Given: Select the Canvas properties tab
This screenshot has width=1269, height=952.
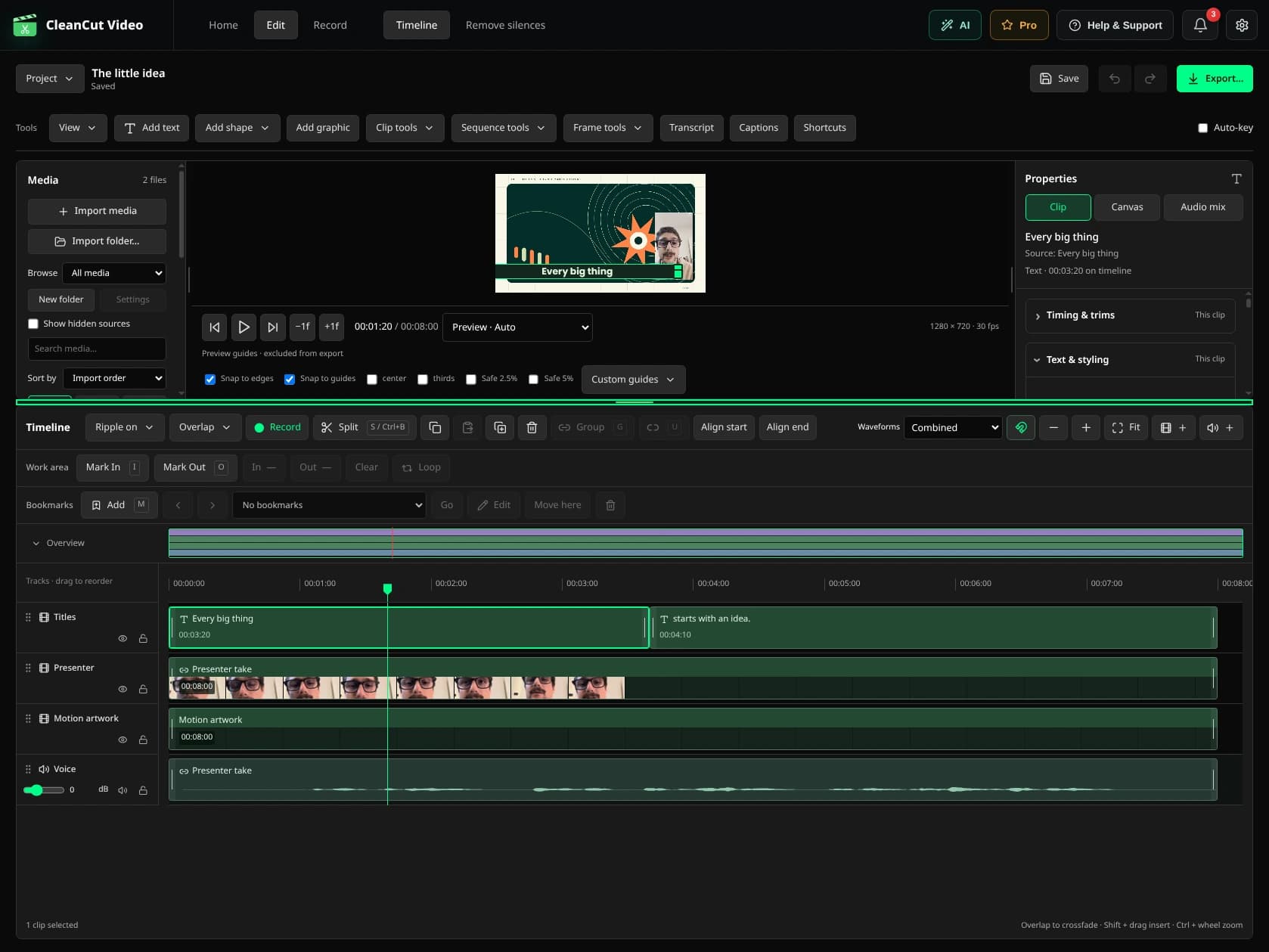Looking at the screenshot, I should point(1127,207).
